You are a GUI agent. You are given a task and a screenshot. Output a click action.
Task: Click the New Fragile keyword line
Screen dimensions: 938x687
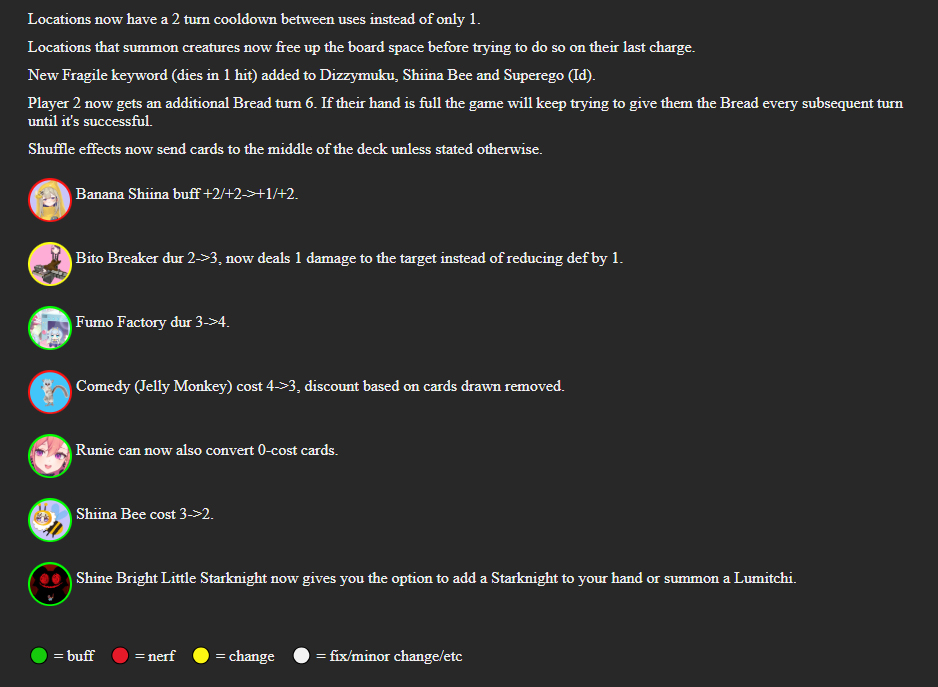click(311, 75)
